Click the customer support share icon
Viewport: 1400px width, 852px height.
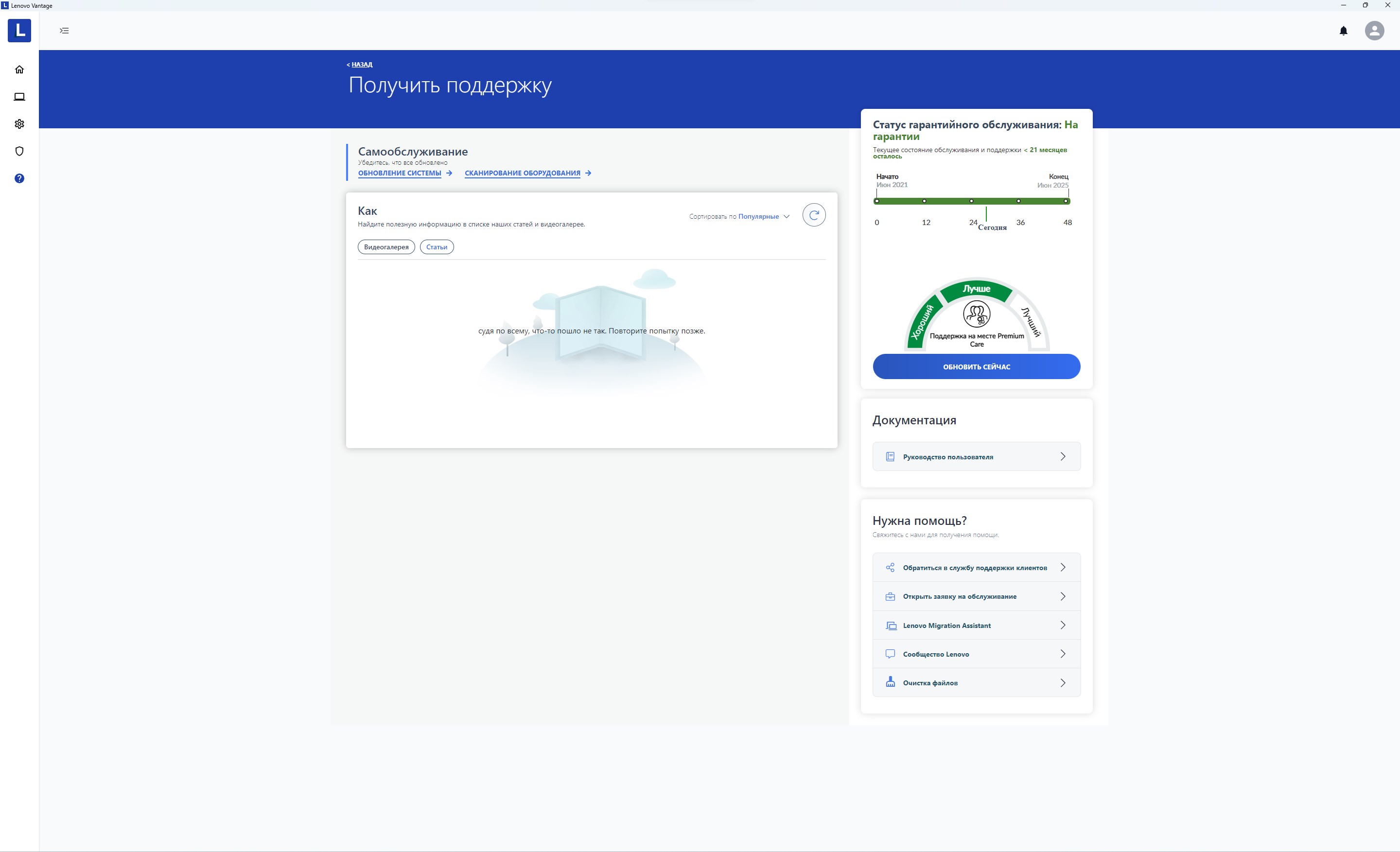(891, 567)
